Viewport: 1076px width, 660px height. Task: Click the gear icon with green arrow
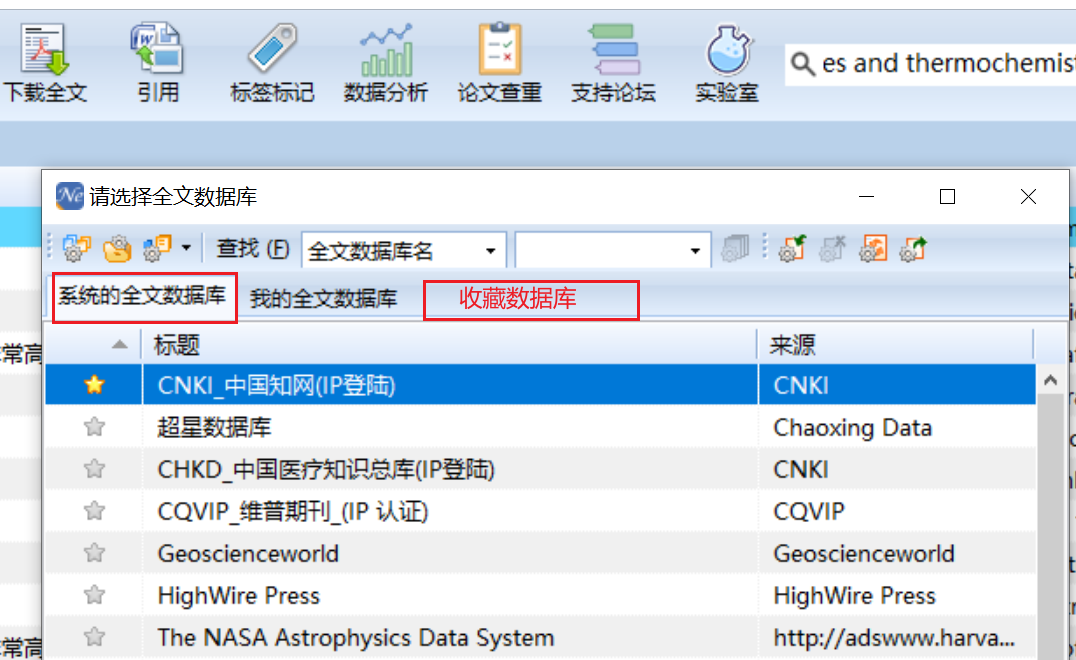click(x=792, y=248)
